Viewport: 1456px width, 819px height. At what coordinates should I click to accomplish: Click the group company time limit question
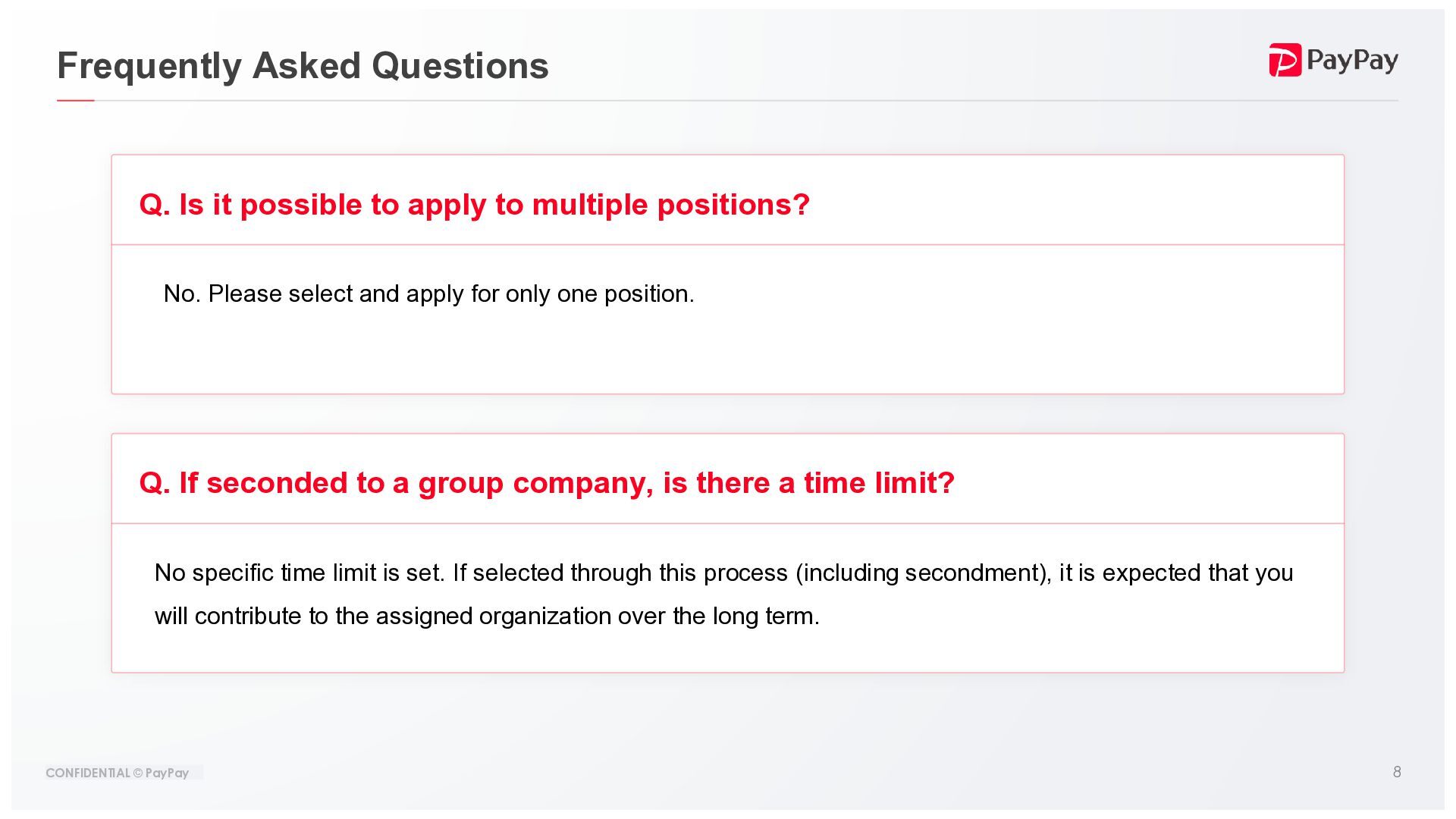click(x=547, y=483)
